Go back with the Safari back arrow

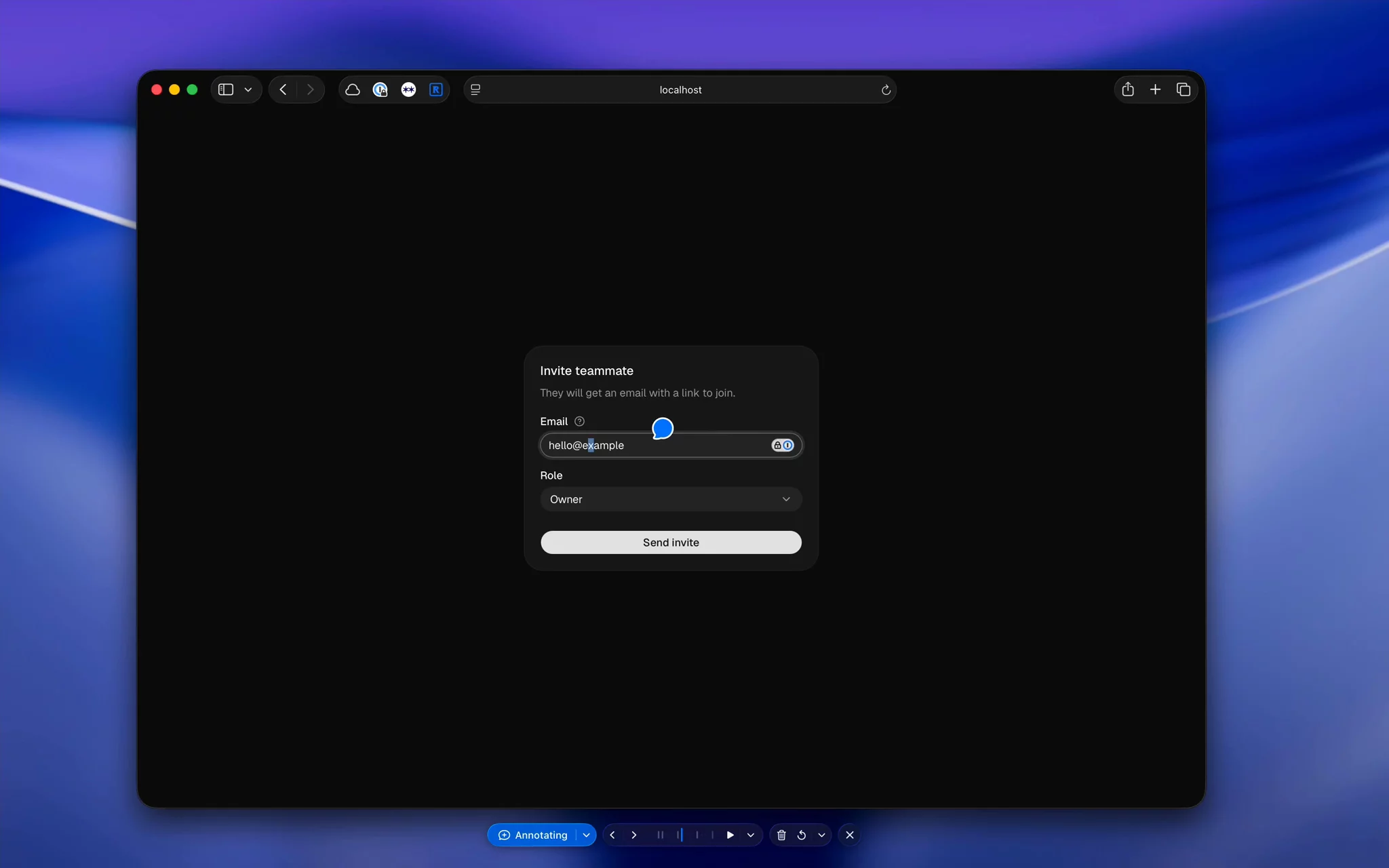[283, 90]
